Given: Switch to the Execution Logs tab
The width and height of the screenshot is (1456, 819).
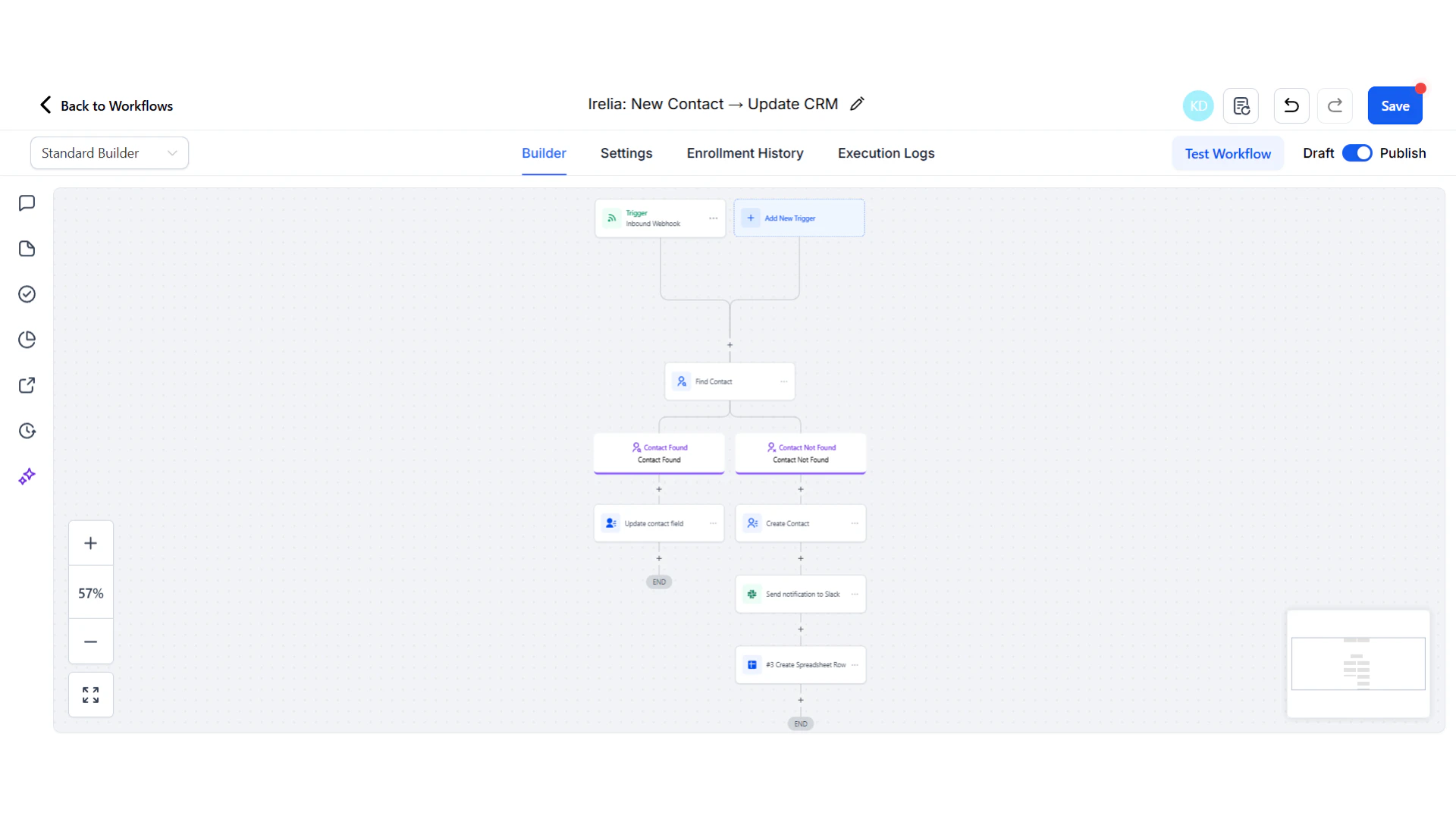Looking at the screenshot, I should coord(886,152).
